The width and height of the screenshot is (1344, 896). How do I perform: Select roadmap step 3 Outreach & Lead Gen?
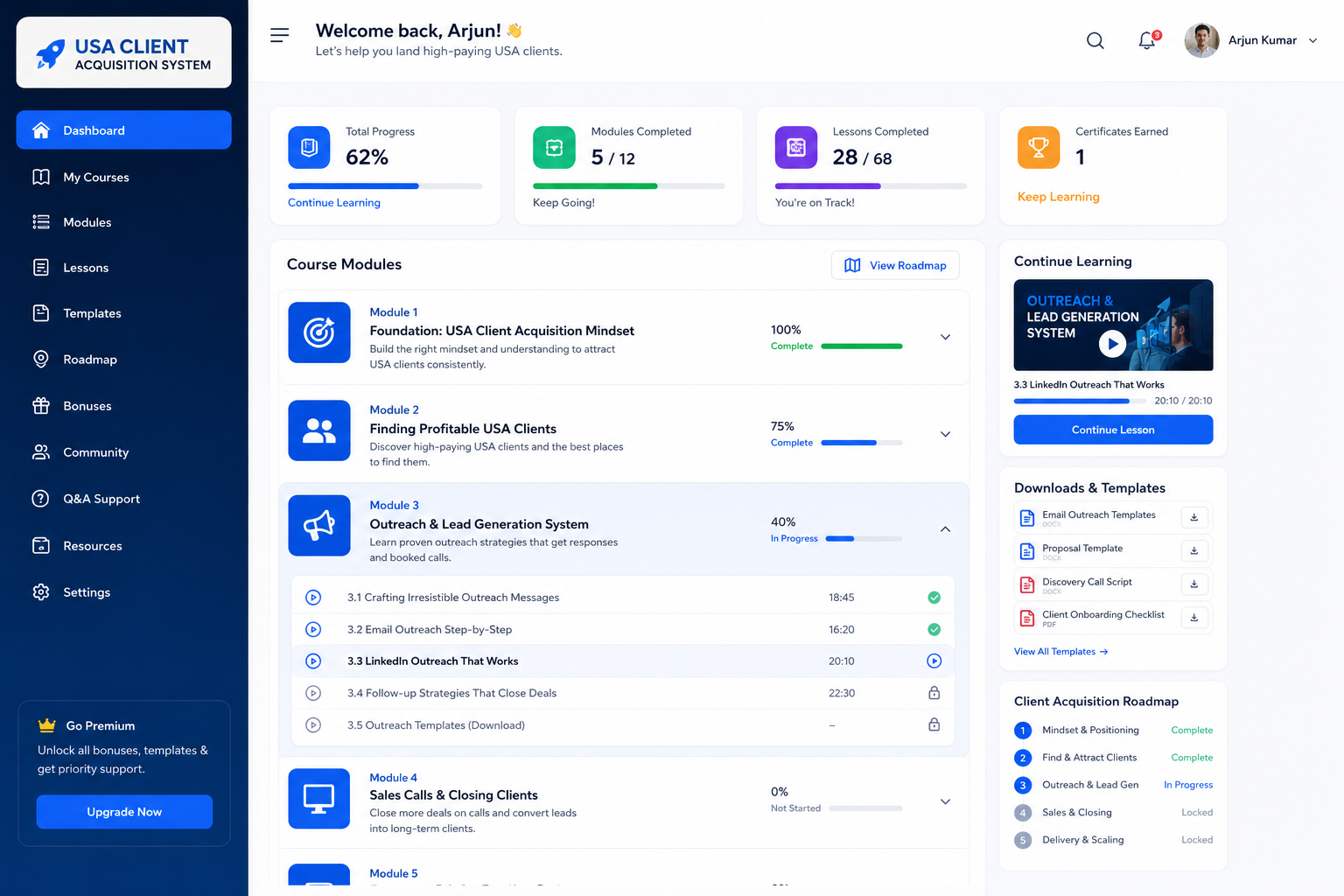[1113, 785]
